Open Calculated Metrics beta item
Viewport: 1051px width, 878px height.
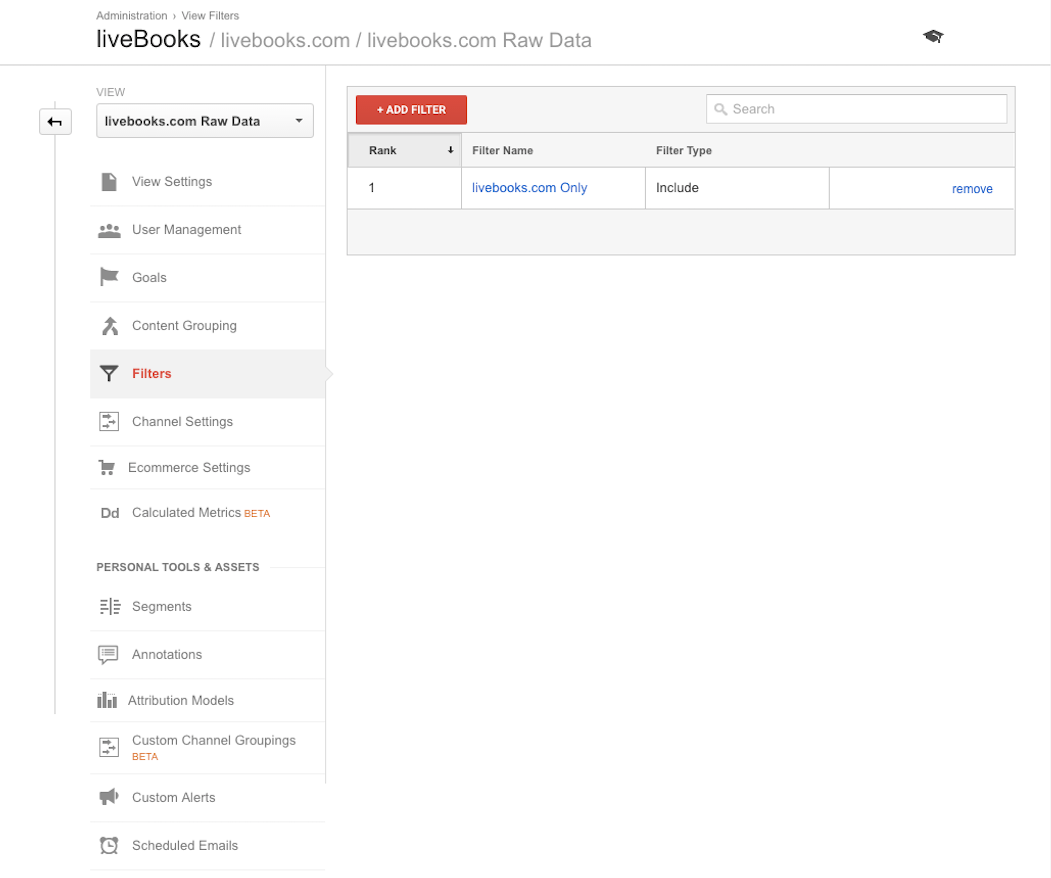[x=187, y=513]
